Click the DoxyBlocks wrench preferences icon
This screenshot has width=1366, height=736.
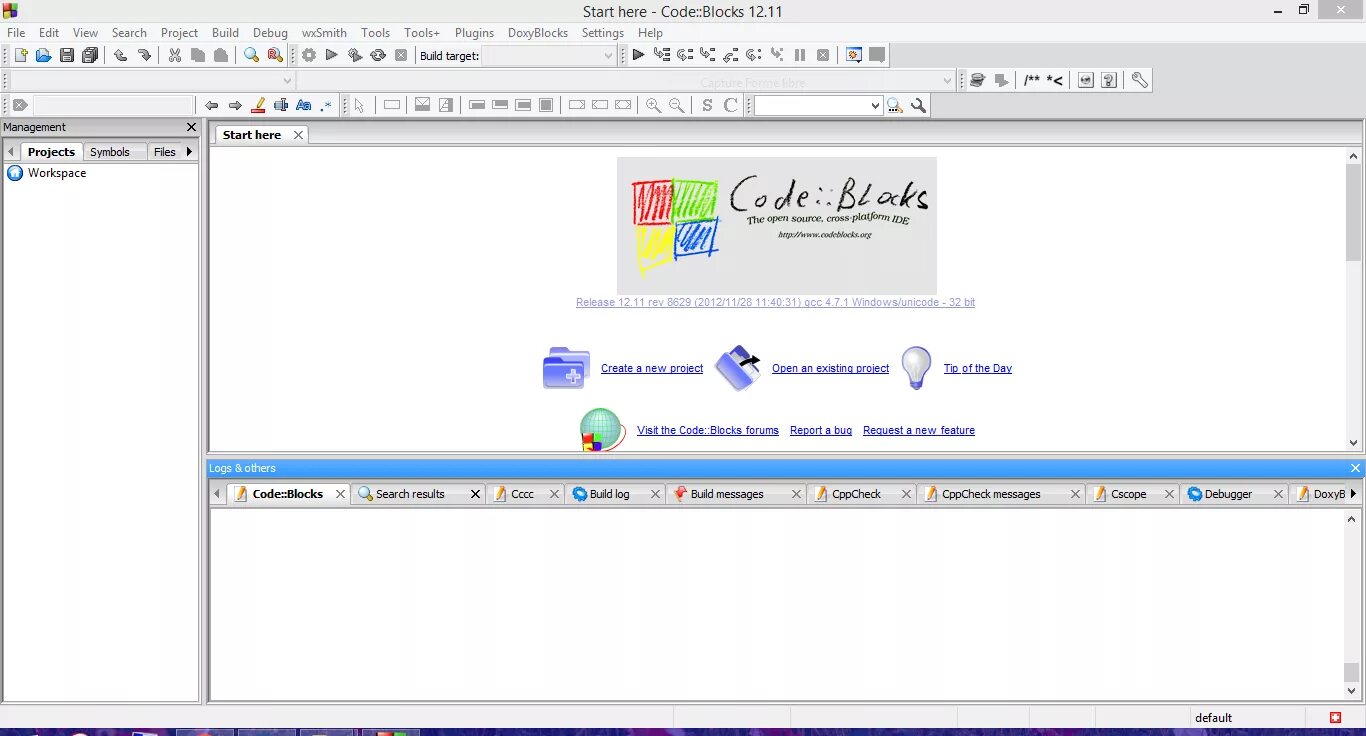(1139, 80)
